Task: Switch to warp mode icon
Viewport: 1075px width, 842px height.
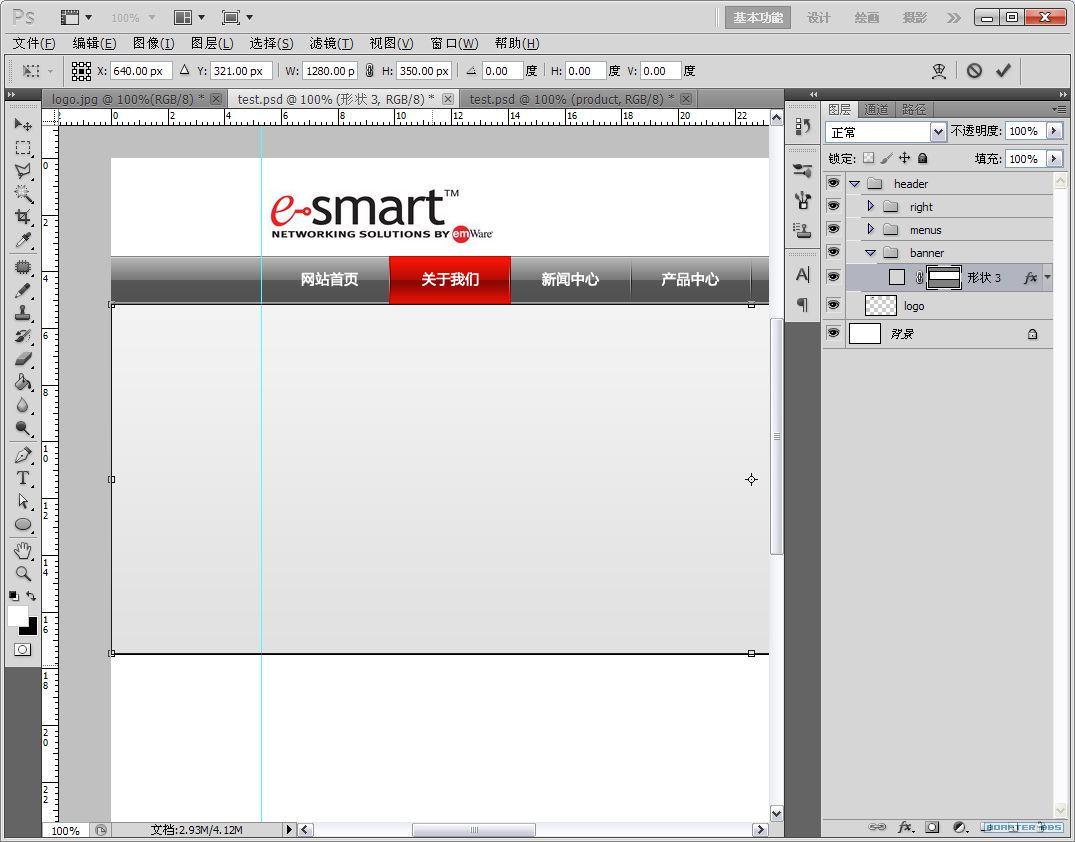Action: click(x=939, y=71)
